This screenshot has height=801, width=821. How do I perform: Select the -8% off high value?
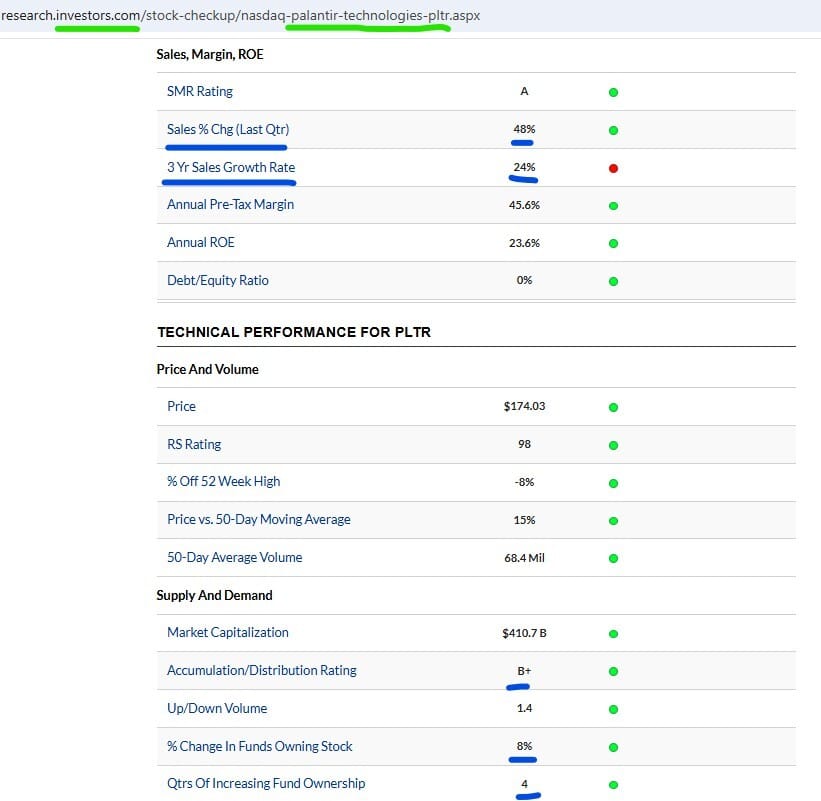click(x=524, y=482)
